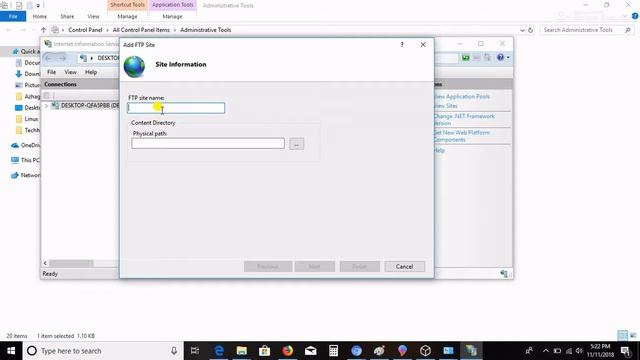
Task: Click the IIS Manager forward arrow
Action: coord(61,58)
